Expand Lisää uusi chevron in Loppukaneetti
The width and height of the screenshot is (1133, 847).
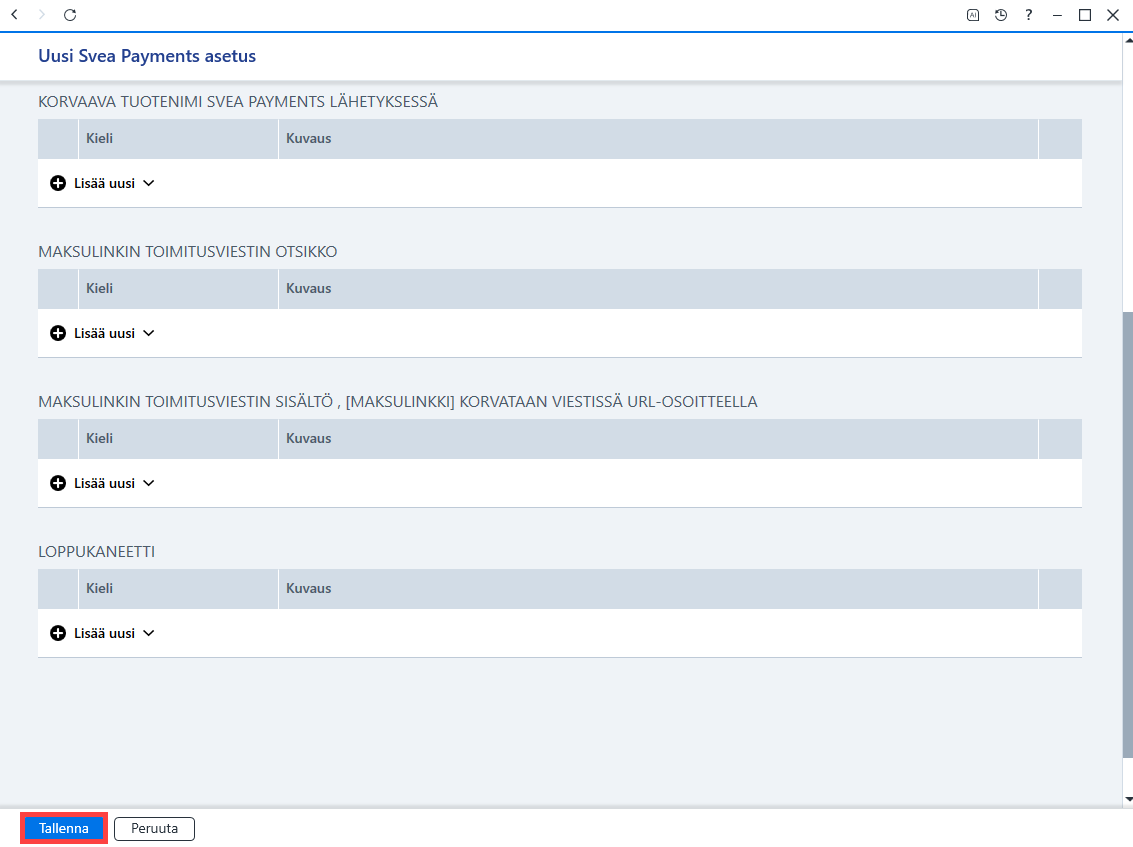point(149,633)
